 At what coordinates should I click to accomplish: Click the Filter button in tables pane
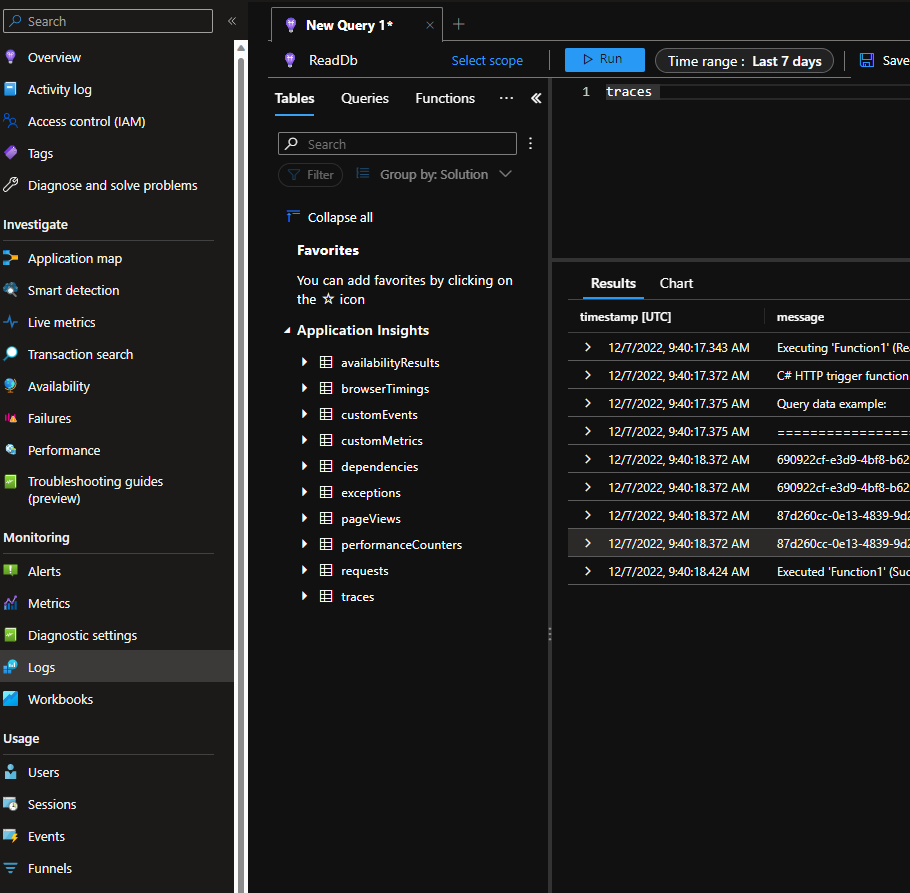310,175
